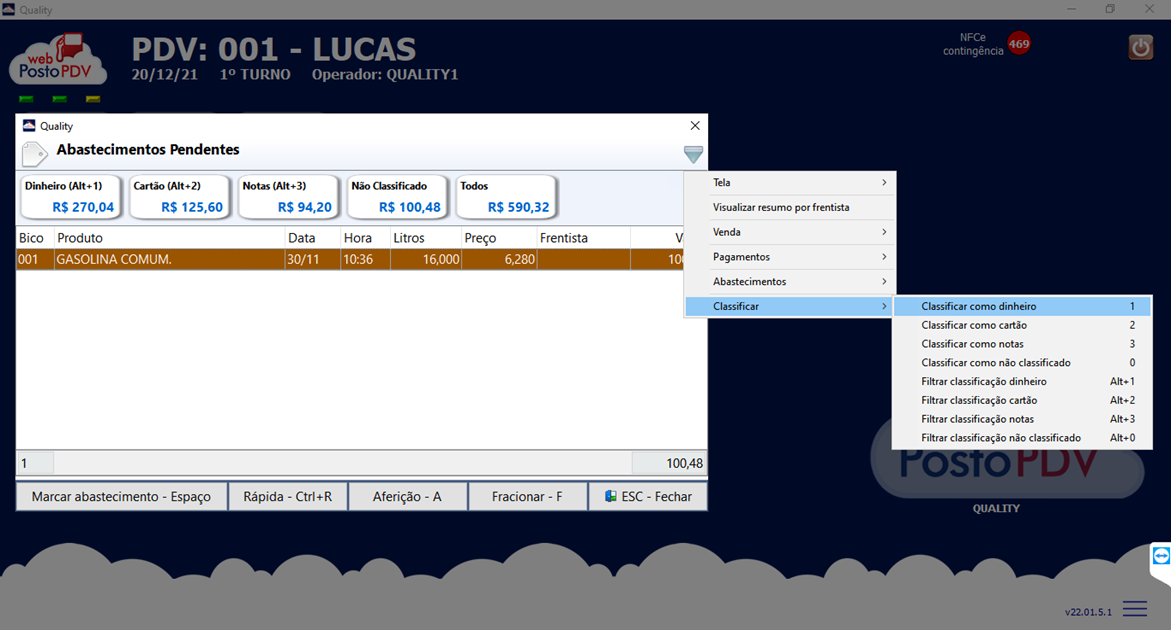Choose Classificar como cartão
1171x630 pixels.
coord(1022,325)
